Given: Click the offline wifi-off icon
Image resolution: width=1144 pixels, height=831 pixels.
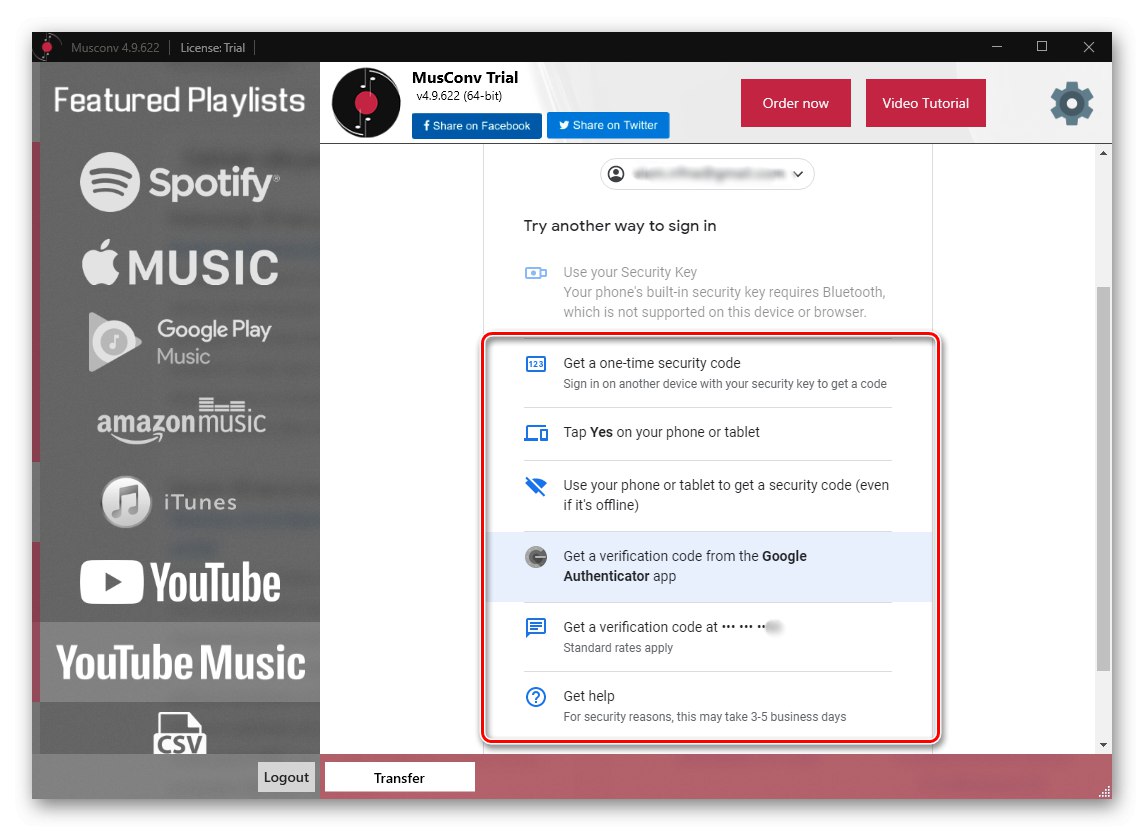Looking at the screenshot, I should tap(536, 486).
